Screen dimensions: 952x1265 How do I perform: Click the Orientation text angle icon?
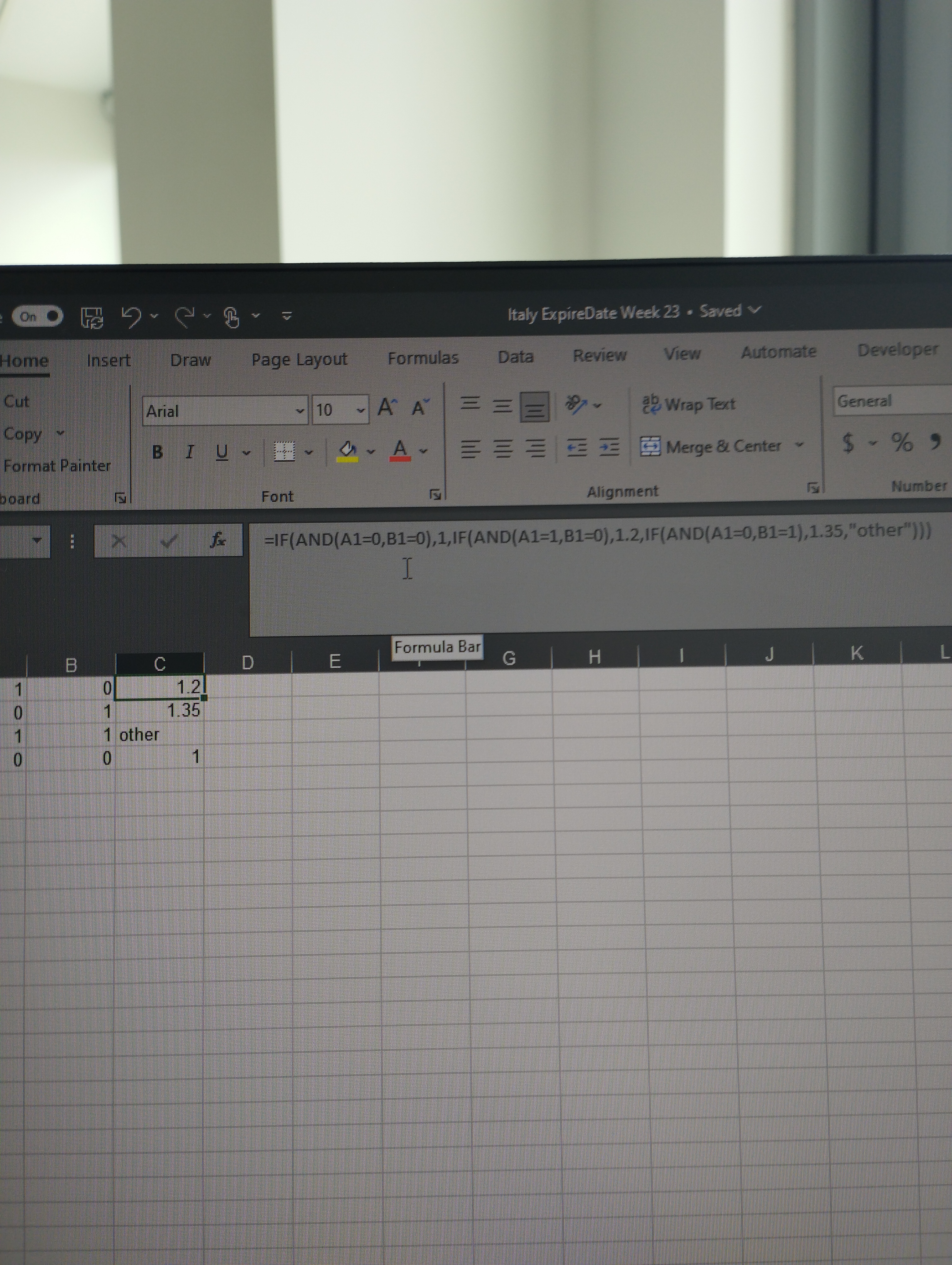point(575,404)
